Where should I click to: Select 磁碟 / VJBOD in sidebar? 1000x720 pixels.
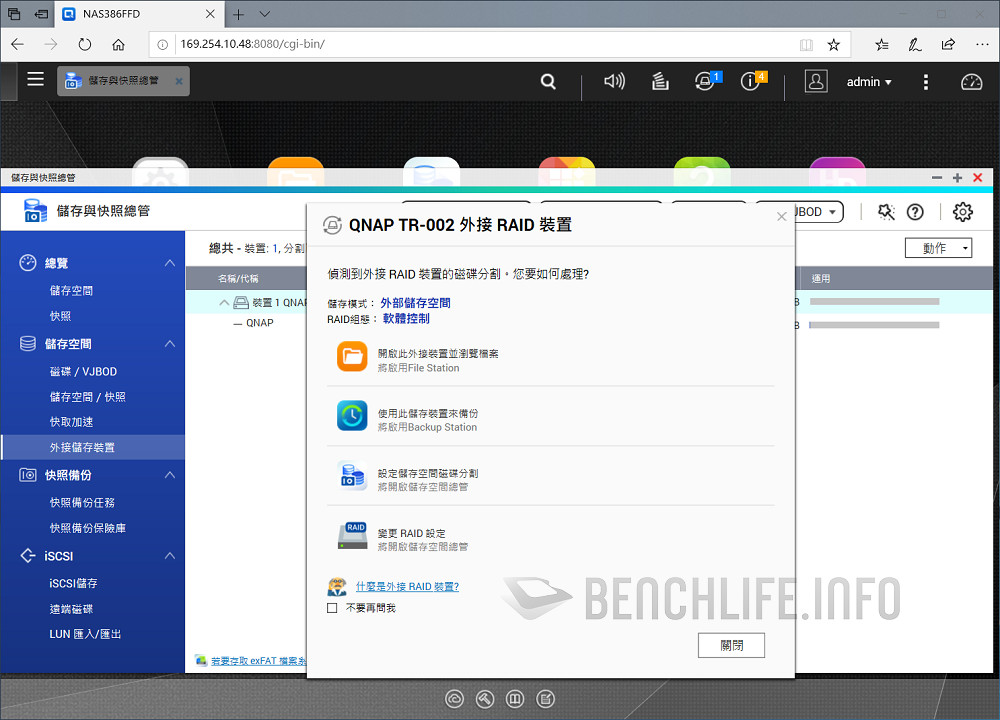pos(84,371)
